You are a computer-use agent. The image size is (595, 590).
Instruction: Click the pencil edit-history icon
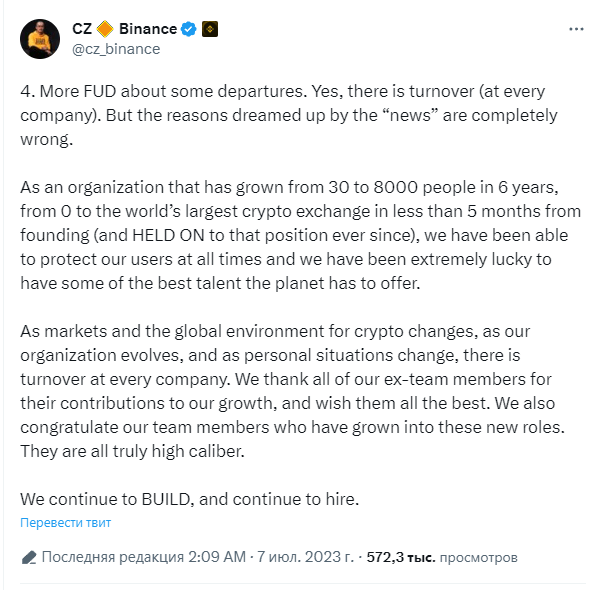29,557
